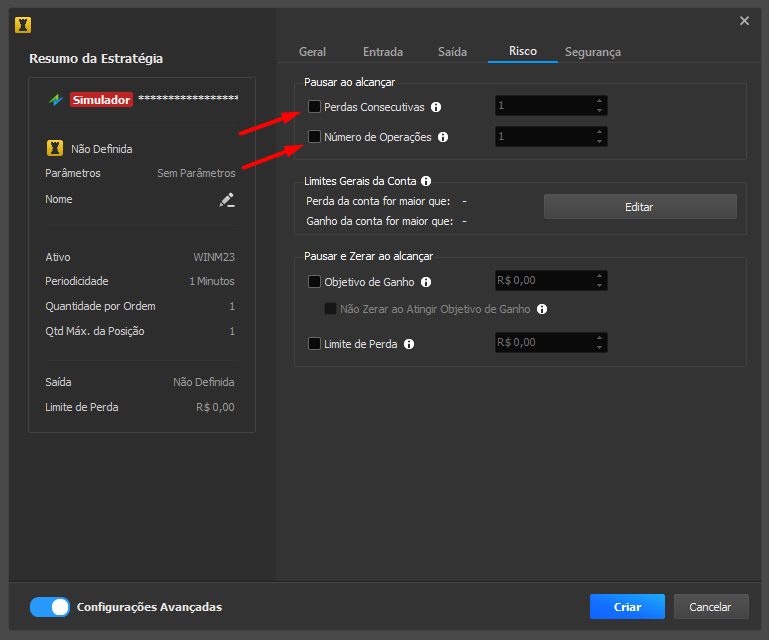Increase Perdas Consecutivas value with up arrow
This screenshot has width=769, height=640.
tap(599, 101)
